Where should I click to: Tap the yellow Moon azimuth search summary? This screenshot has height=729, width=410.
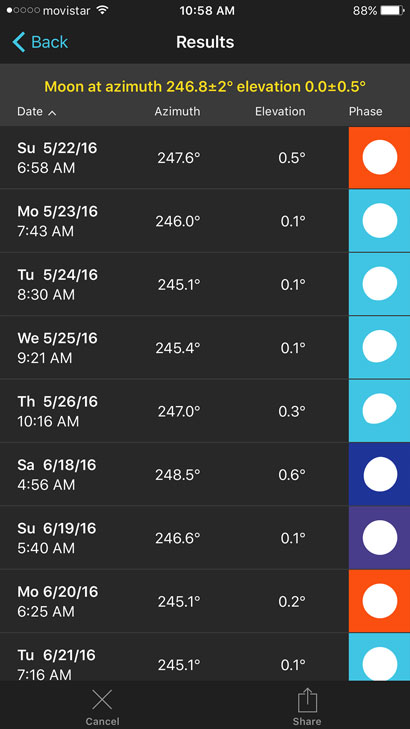click(x=205, y=86)
